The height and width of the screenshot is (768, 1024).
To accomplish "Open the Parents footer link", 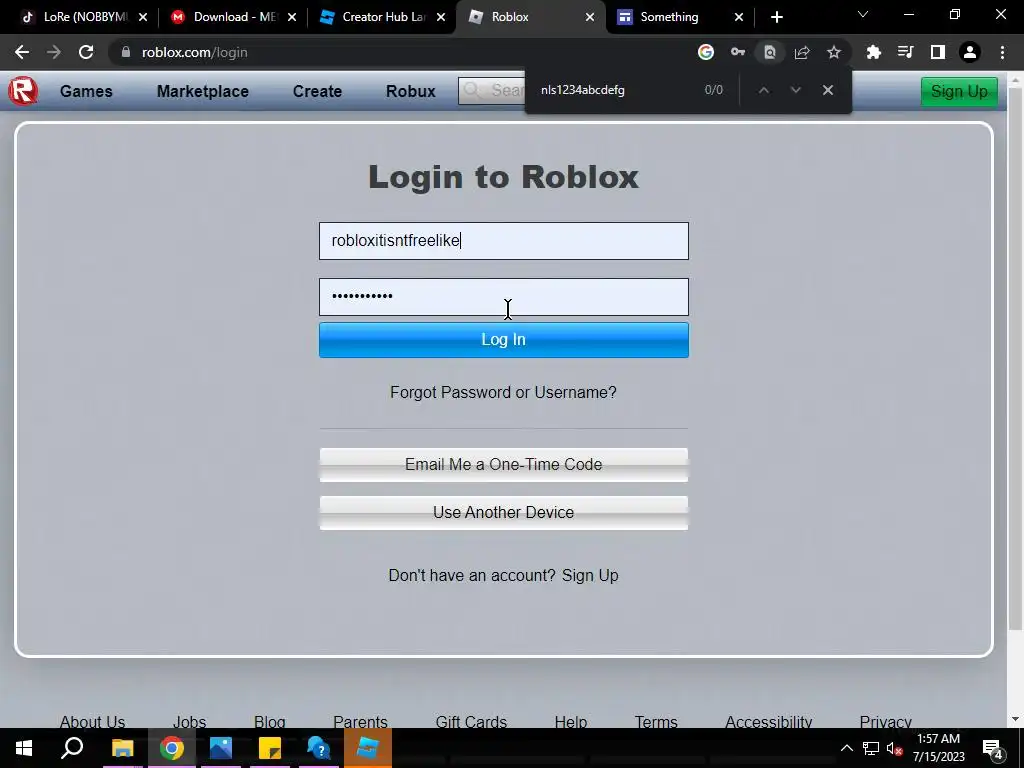I will (360, 722).
